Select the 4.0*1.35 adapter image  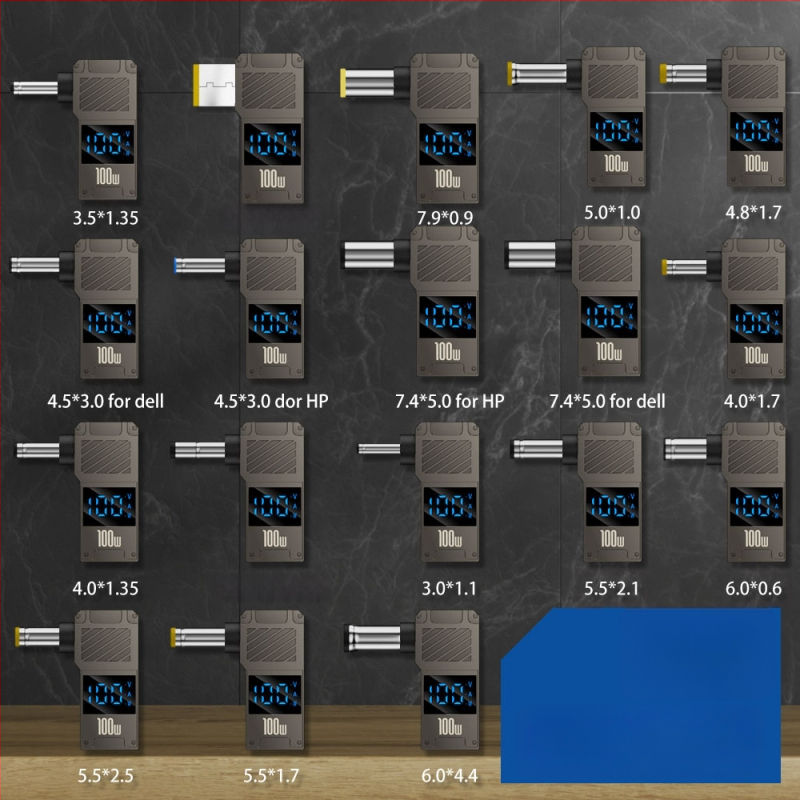98,490
